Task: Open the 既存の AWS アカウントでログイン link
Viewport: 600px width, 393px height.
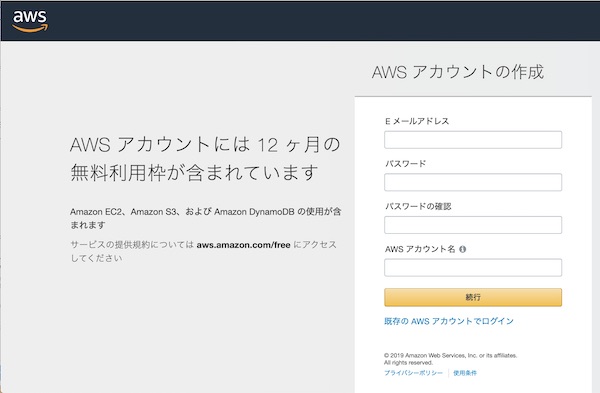Action: (449, 321)
